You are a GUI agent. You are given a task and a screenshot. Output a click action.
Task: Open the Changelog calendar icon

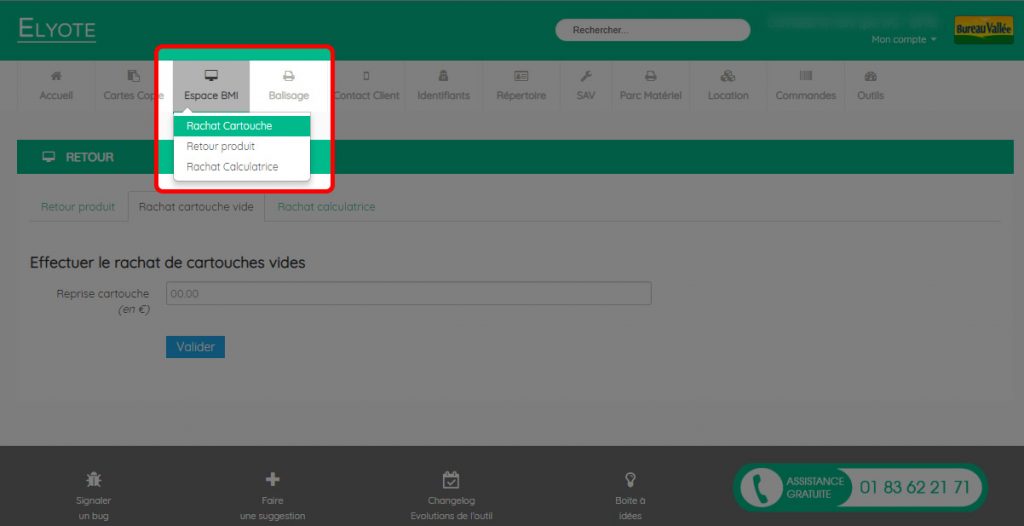(451, 480)
